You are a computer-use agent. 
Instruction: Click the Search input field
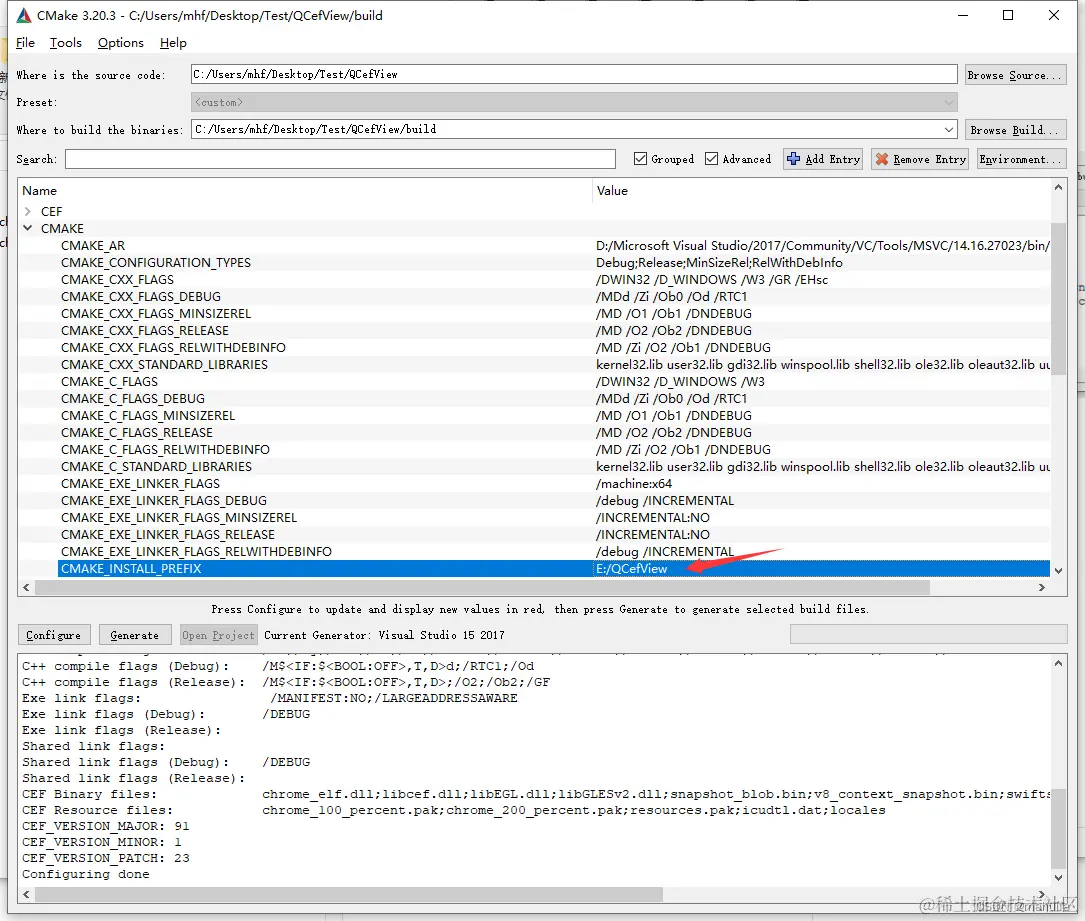340,158
